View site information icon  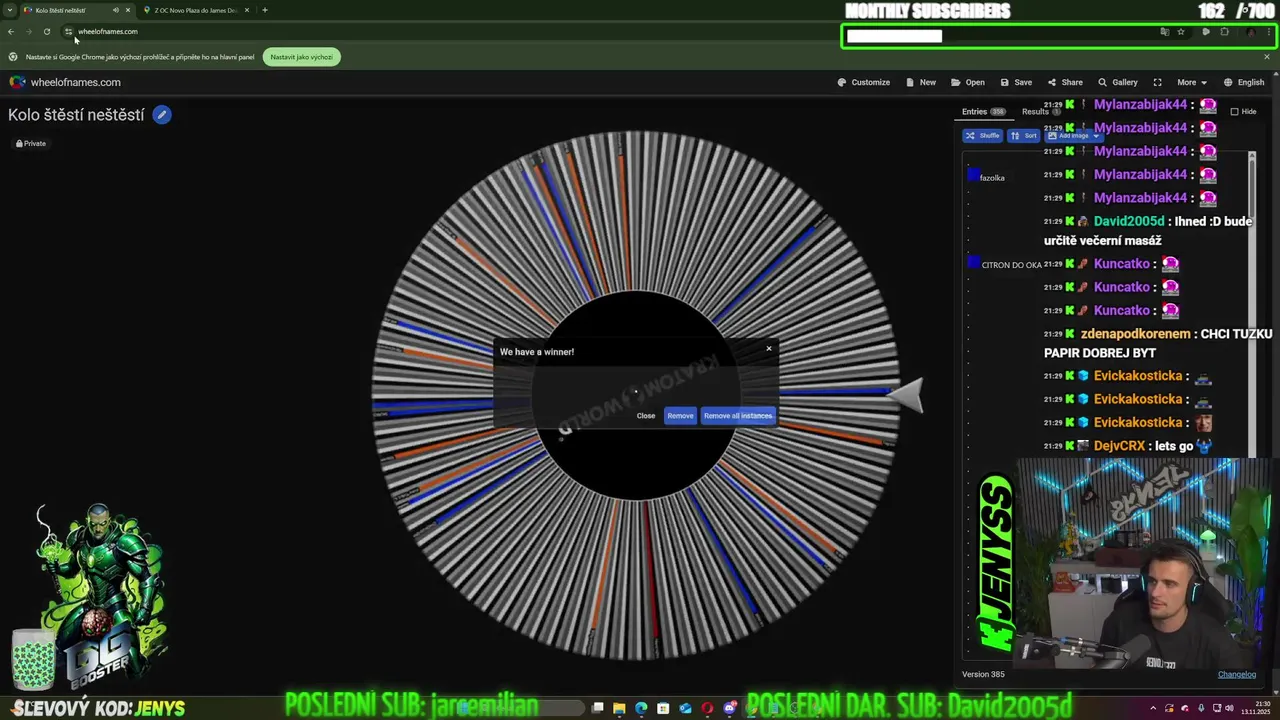point(68,31)
